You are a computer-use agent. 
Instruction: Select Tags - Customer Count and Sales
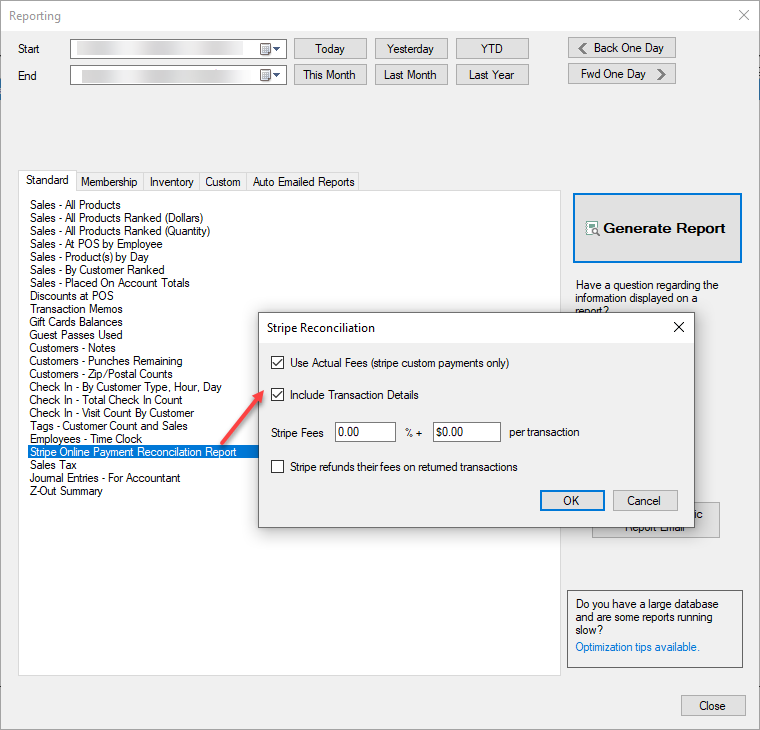pyautogui.click(x=109, y=426)
